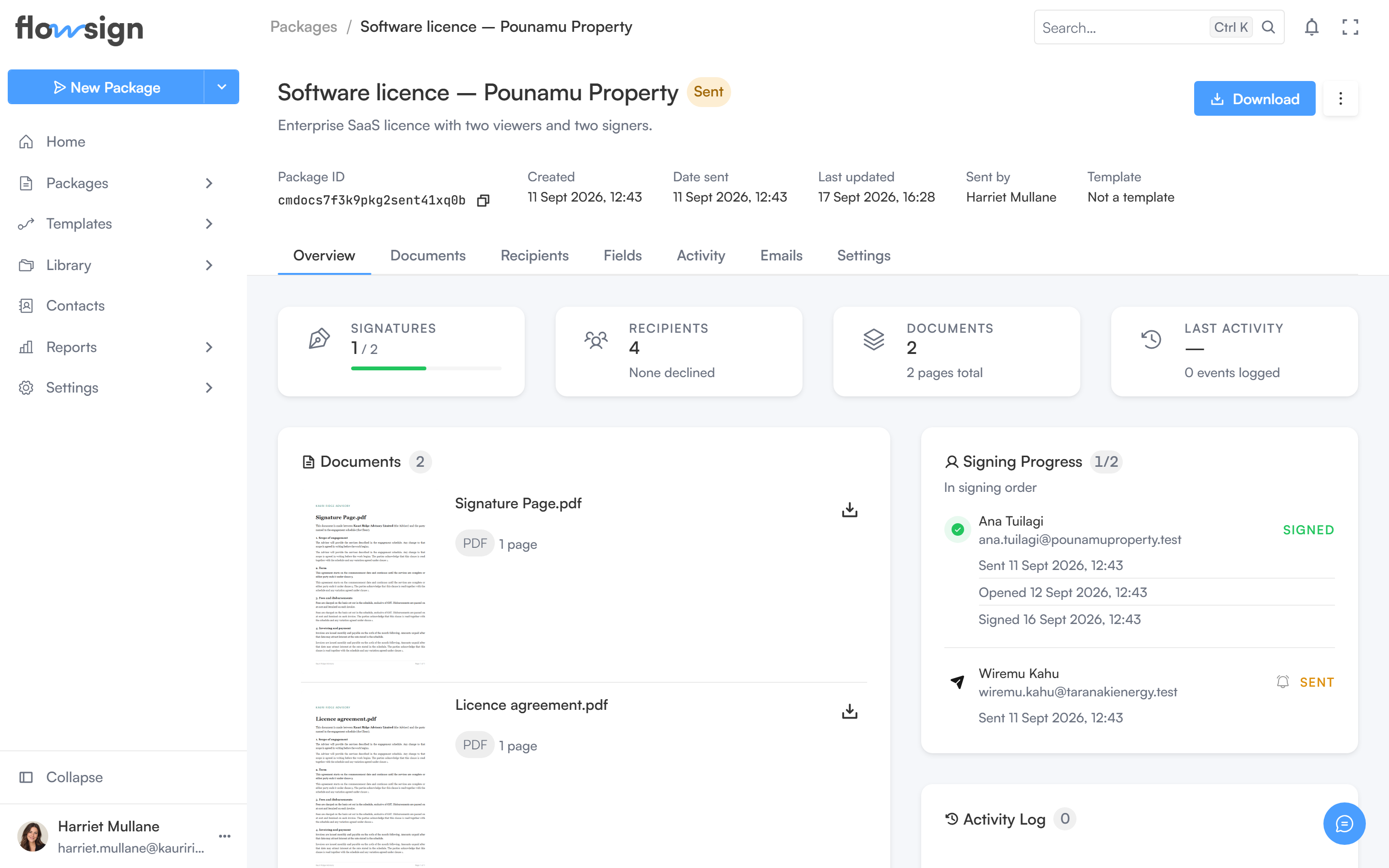Click the Documents section file icon
Viewport: 1389px width, 868px height.
tap(308, 462)
